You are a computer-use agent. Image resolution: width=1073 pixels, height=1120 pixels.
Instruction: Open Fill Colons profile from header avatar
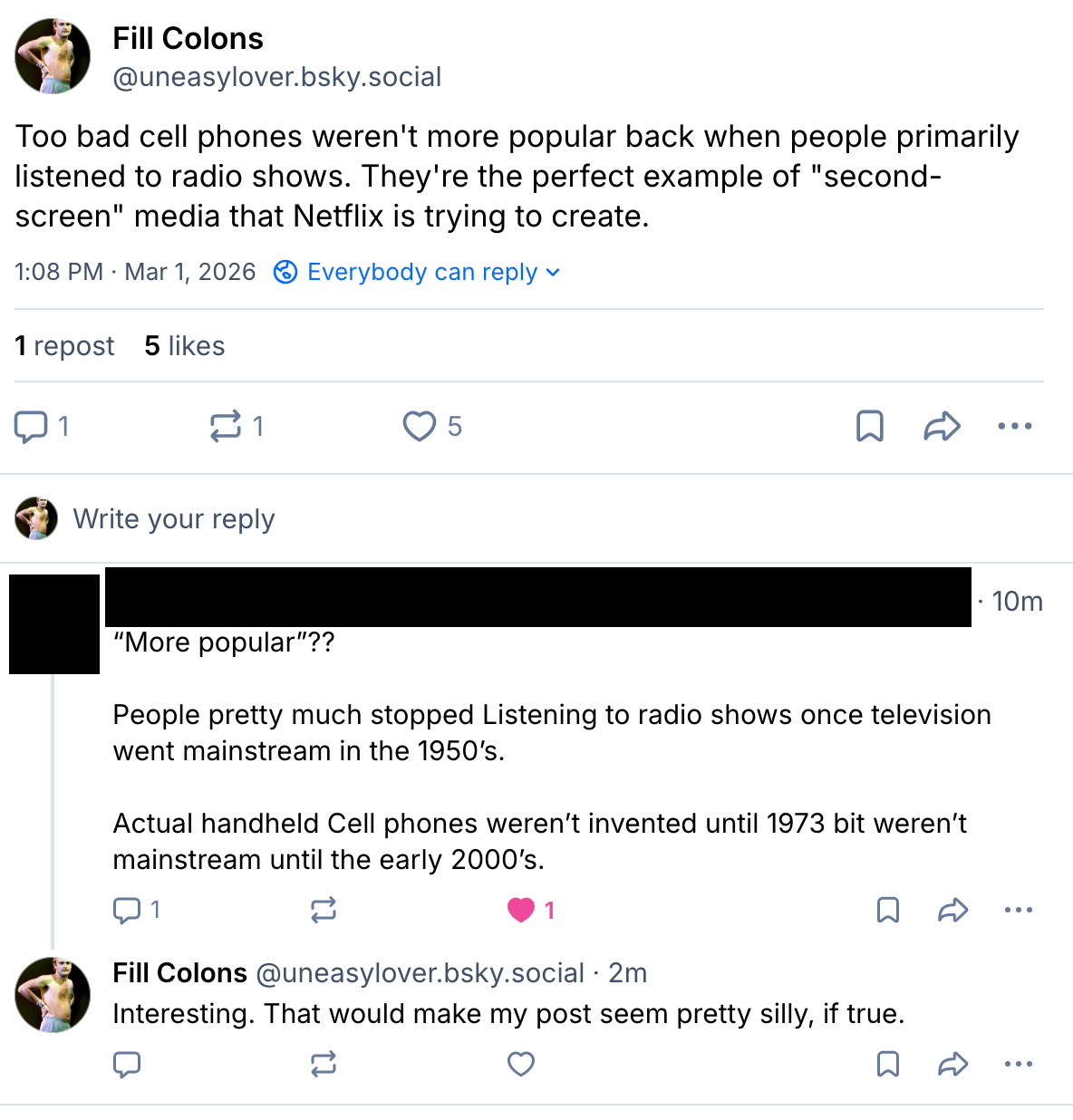[x=53, y=56]
